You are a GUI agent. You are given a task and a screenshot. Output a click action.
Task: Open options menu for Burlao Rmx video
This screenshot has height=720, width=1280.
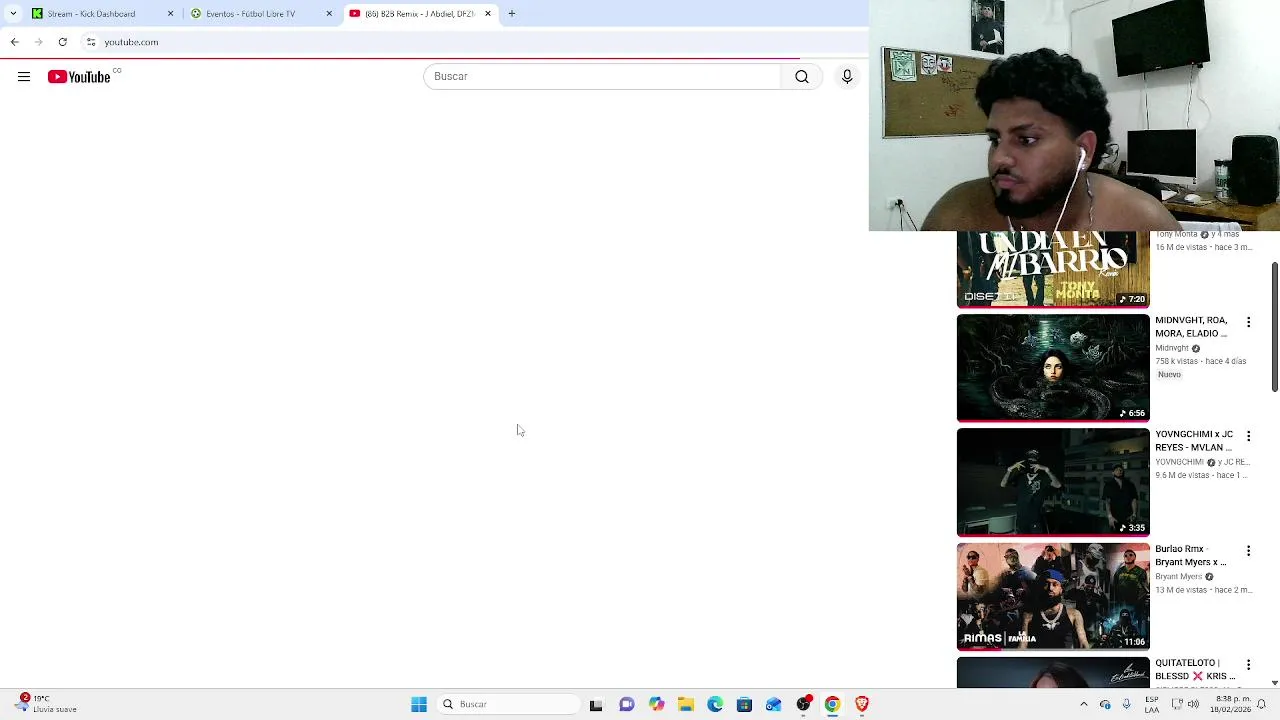[1248, 551]
